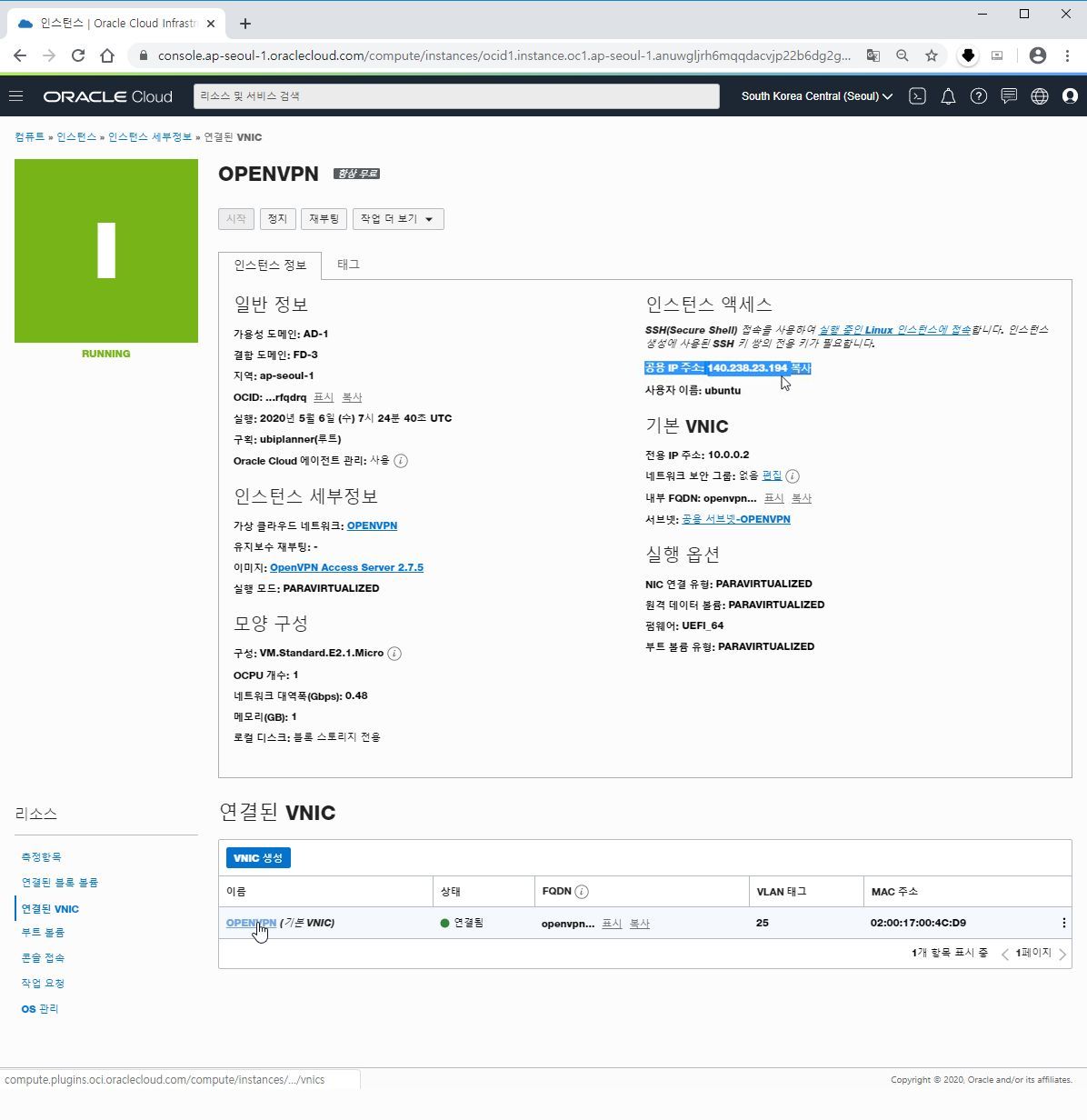Open the OPENVPN VNIC name link in table
Image resolution: width=1087 pixels, height=1120 pixels.
251,923
